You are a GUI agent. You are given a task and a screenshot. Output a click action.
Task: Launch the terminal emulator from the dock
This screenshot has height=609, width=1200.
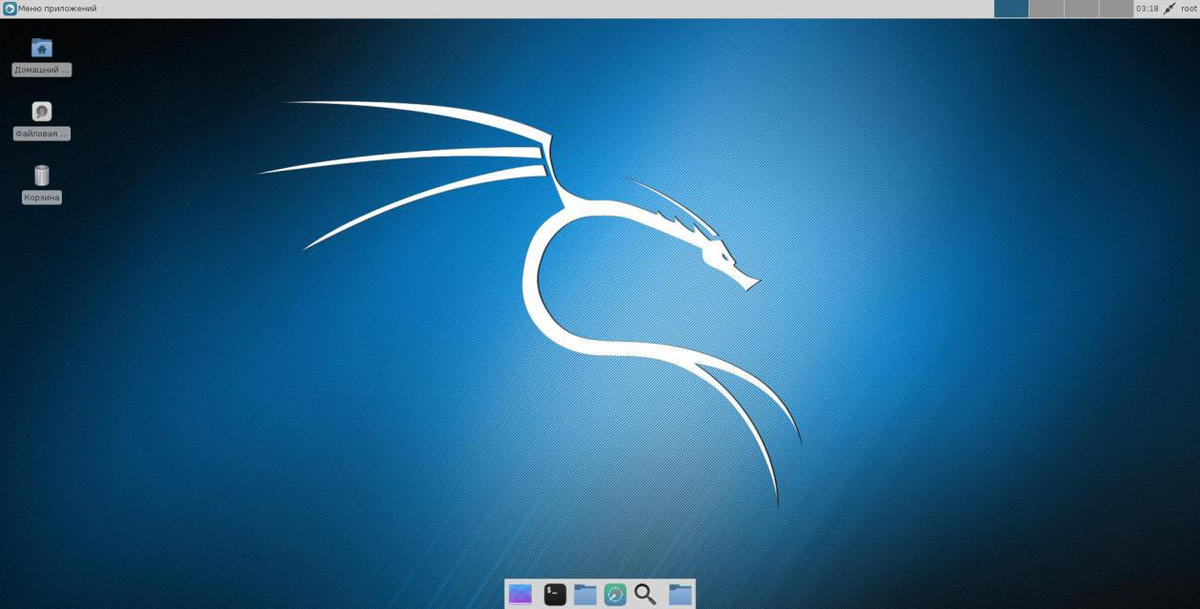555,594
